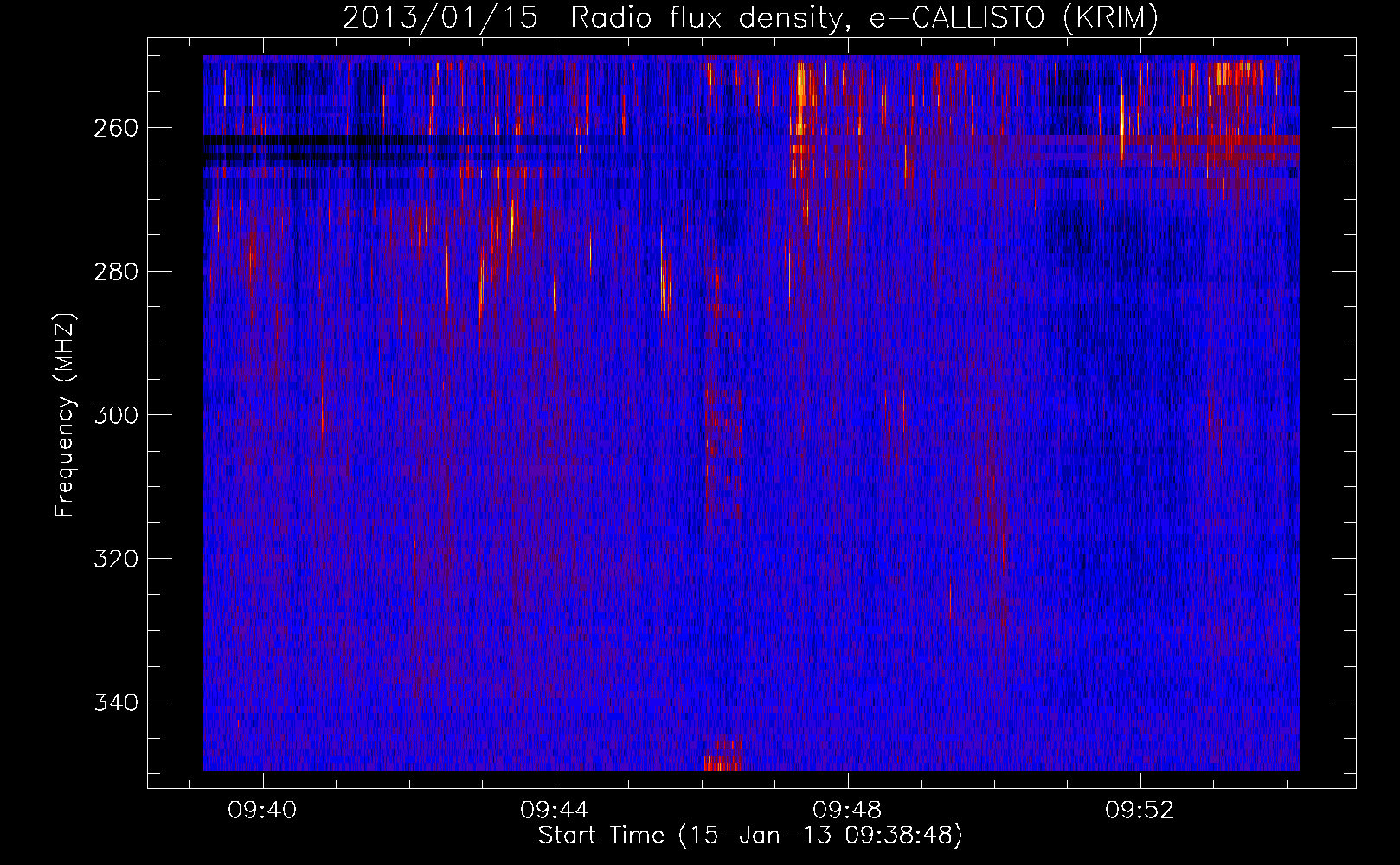The image size is (1400, 865).
Task: Choose the 09:48 time tick label
Action: click(847, 810)
